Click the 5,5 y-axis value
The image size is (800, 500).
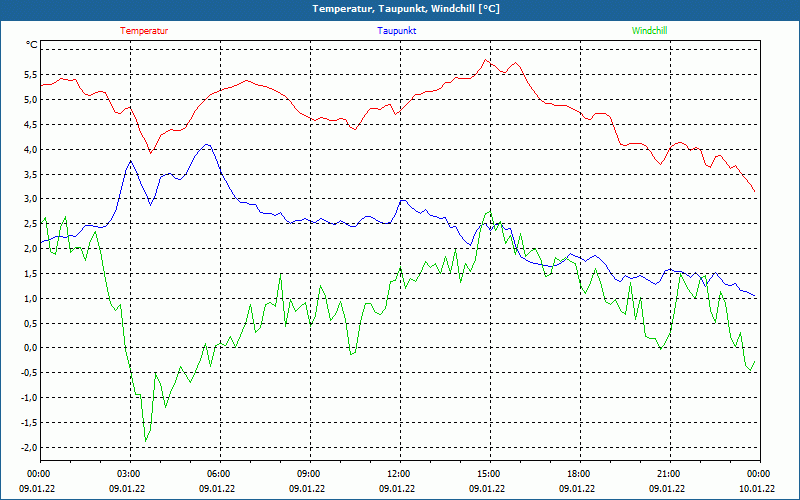click(x=31, y=74)
